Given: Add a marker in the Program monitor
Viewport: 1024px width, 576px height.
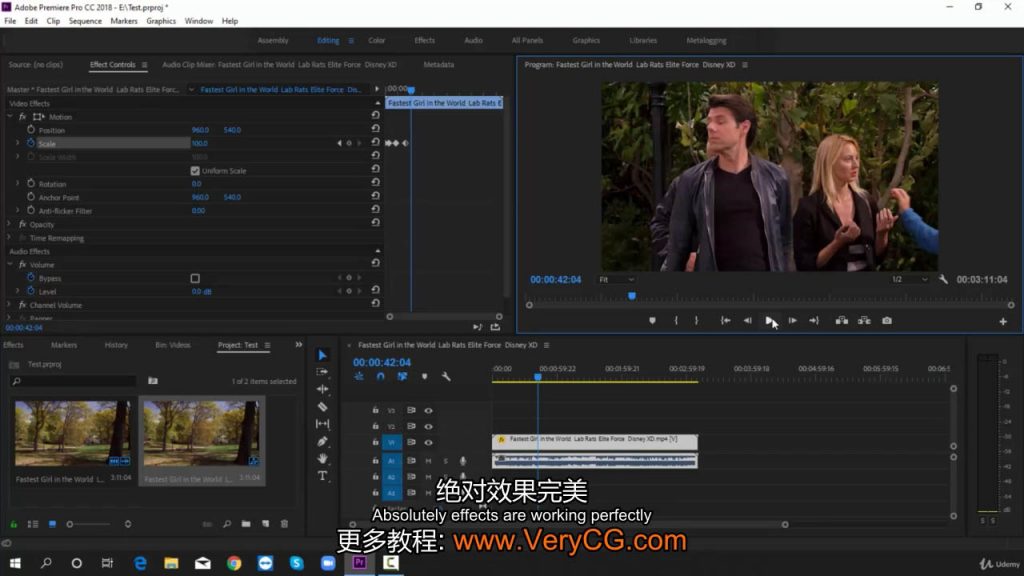Looking at the screenshot, I should coord(652,321).
